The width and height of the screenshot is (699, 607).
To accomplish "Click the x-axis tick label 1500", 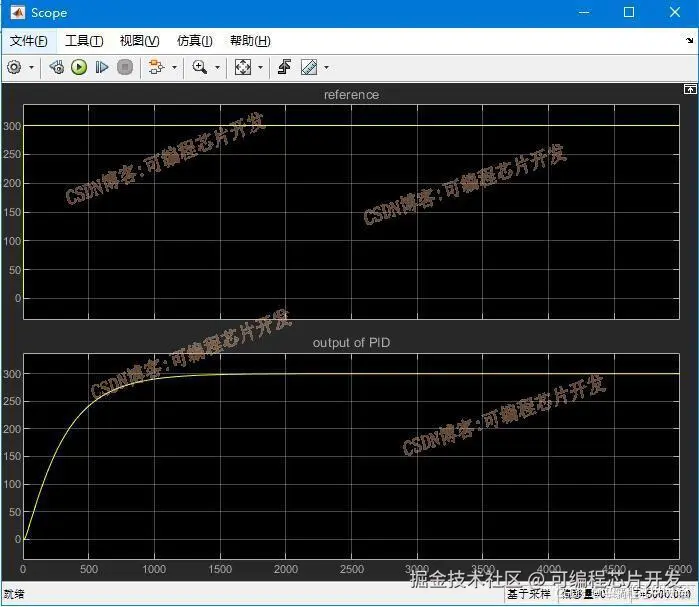I will coord(220,569).
